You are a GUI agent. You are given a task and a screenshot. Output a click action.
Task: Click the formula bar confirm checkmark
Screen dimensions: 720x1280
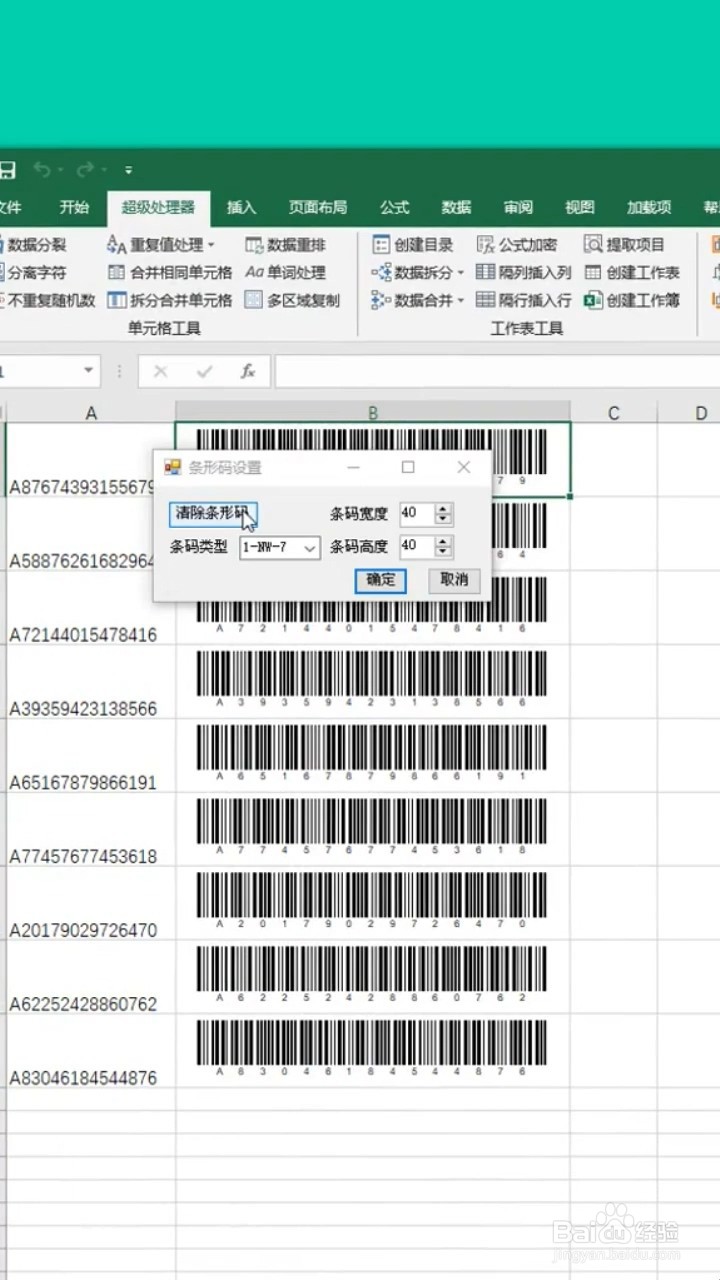point(205,371)
